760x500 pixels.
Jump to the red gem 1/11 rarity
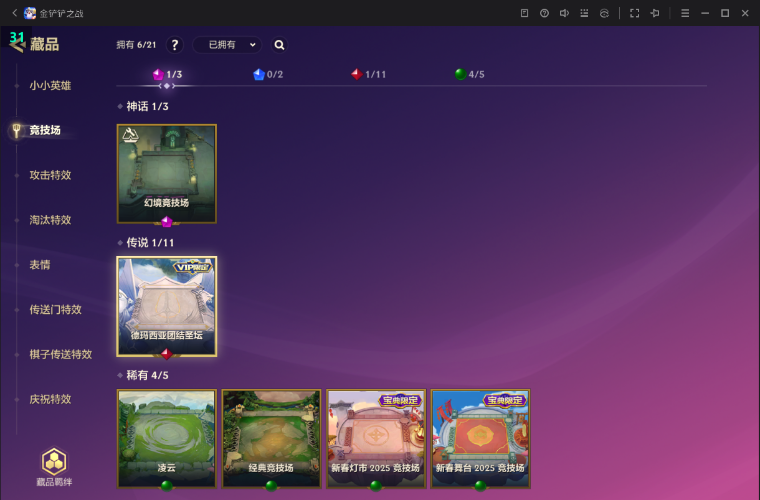point(368,74)
